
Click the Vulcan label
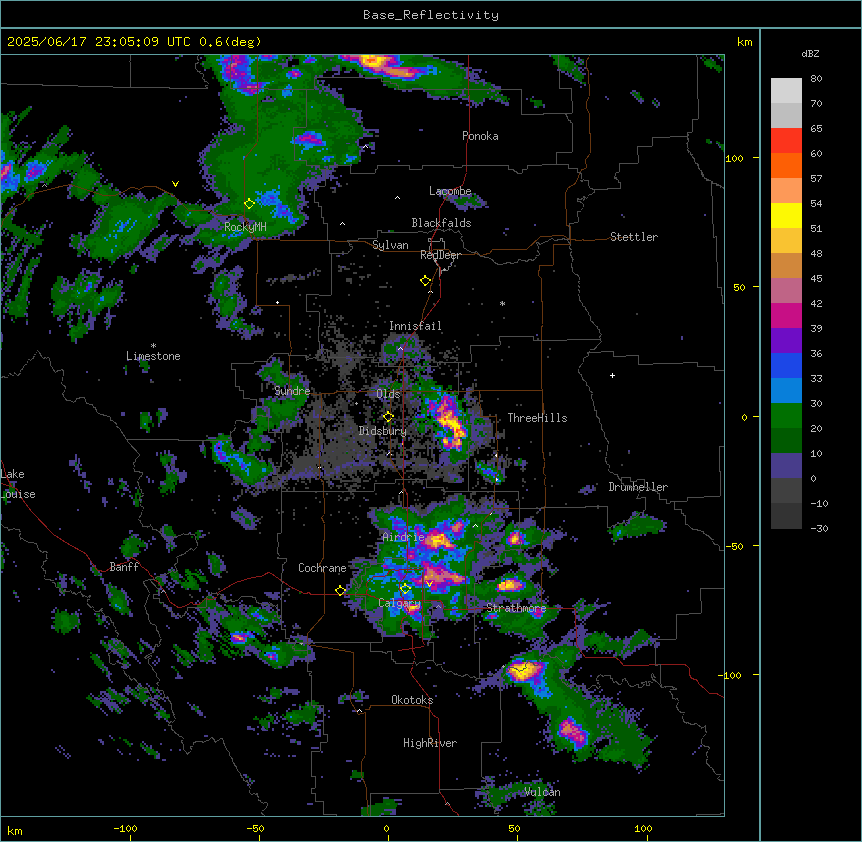point(542,792)
